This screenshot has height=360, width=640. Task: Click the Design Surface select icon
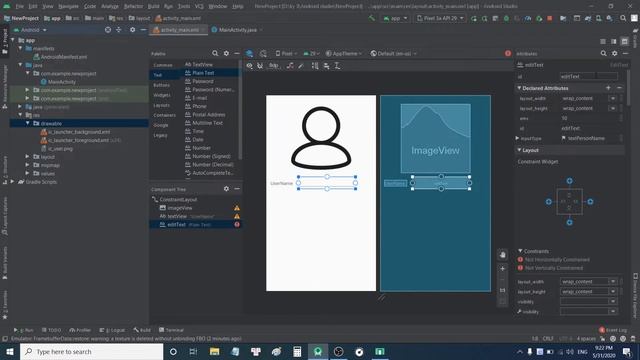(x=249, y=53)
